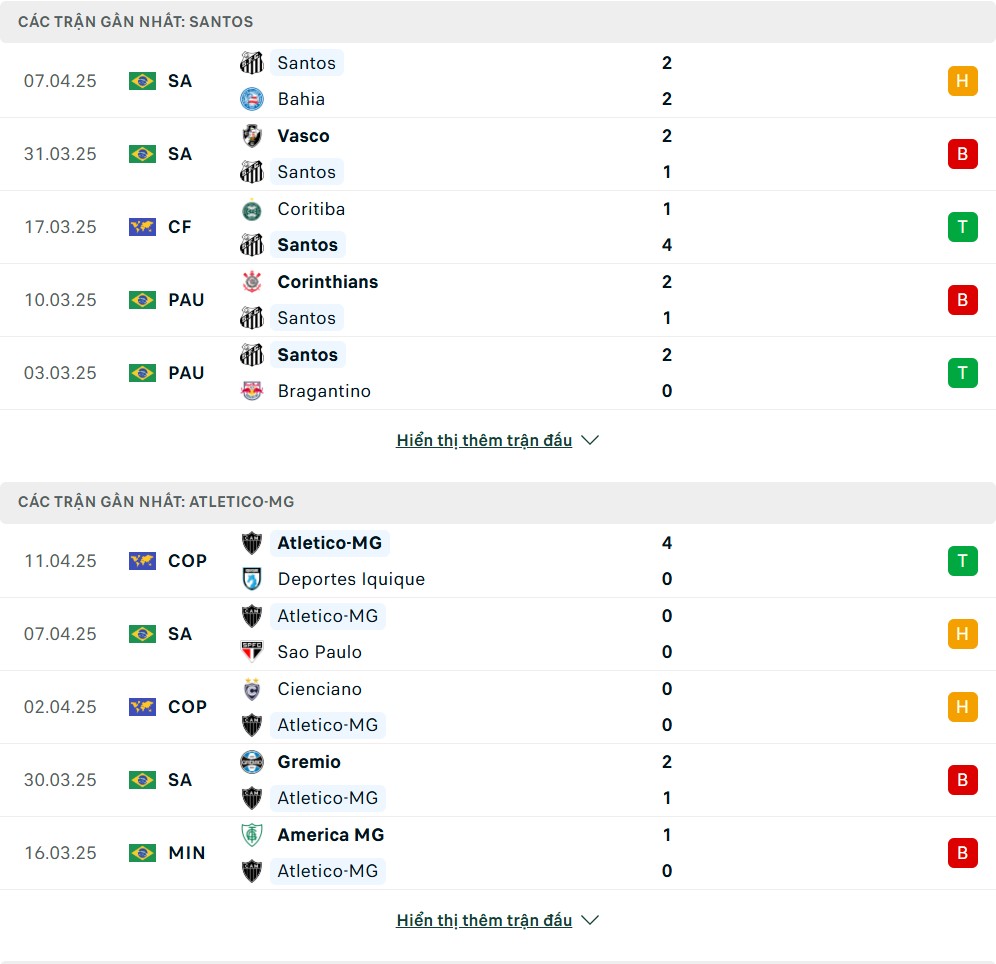Screen dimensions: 996x964
Task: Open the Corinthians team name
Action: pyautogui.click(x=328, y=282)
